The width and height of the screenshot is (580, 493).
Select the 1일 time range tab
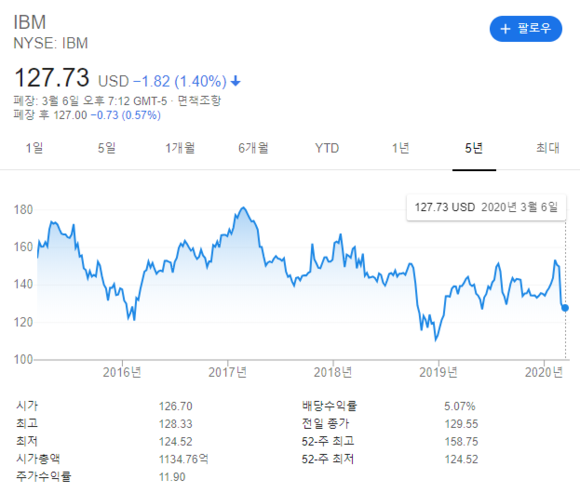(x=34, y=148)
